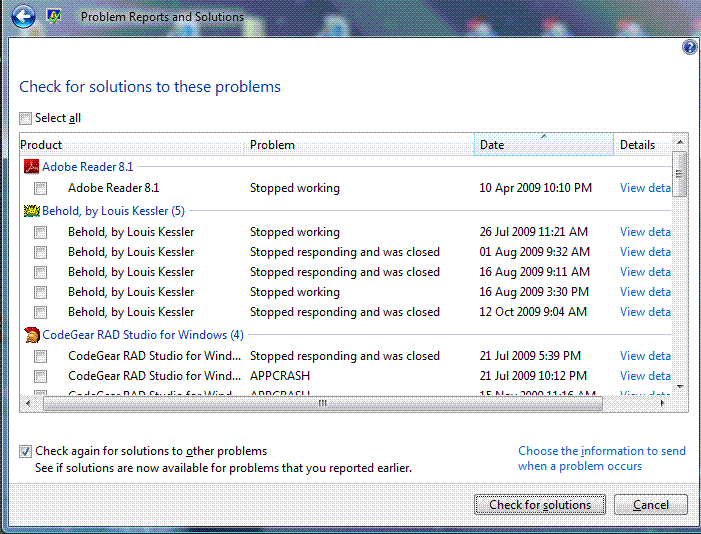Check the Behold 16 Aug 3:30 PM checkbox
The image size is (701, 534).
pyautogui.click(x=41, y=292)
